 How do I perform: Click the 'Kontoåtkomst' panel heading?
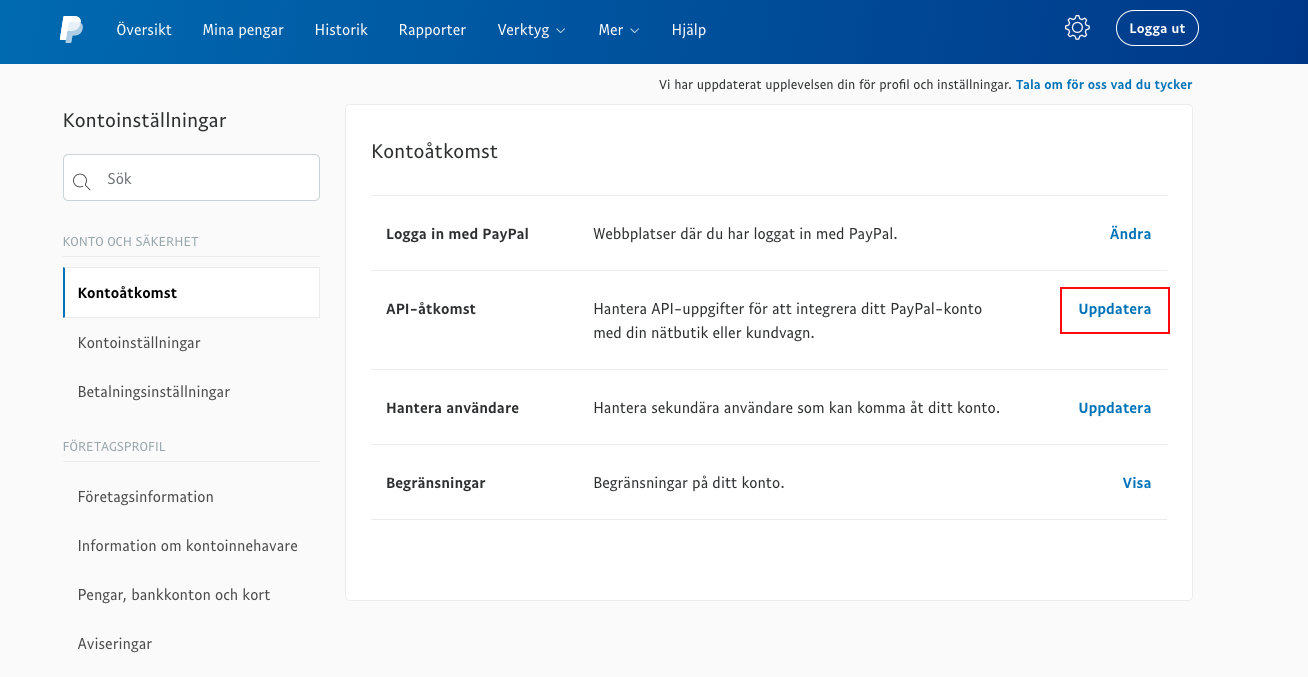tap(434, 152)
